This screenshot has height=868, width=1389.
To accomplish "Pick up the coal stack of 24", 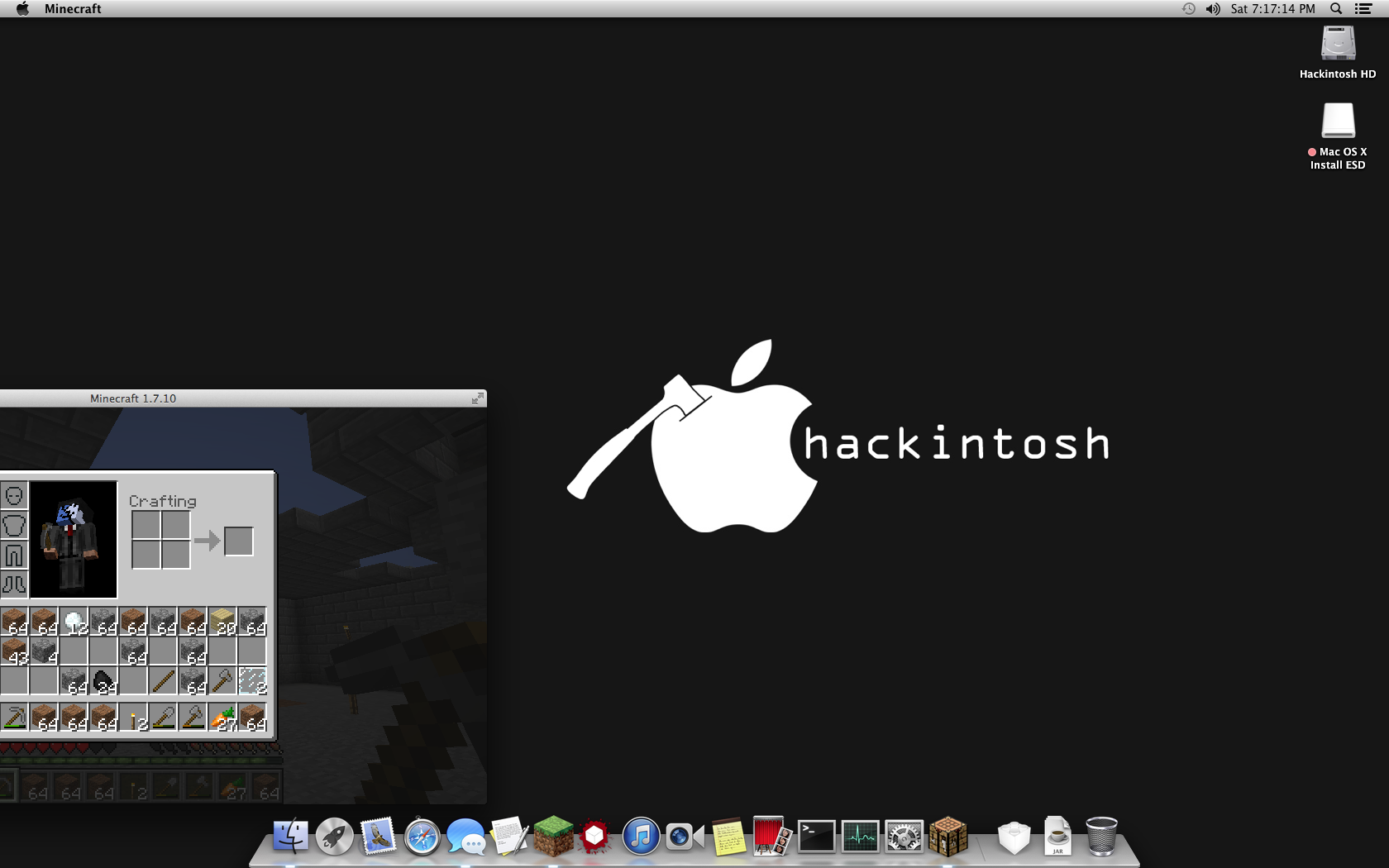I will tap(103, 681).
